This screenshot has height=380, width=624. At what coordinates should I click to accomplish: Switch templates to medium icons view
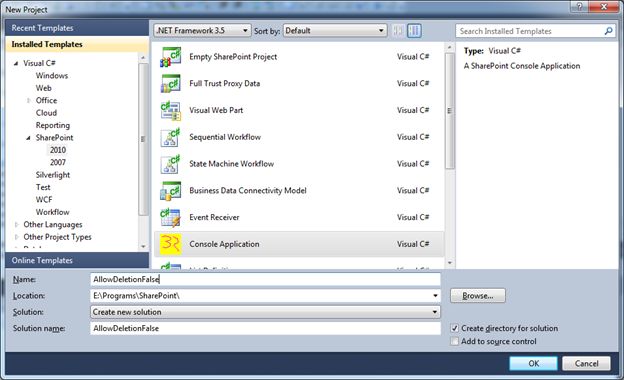414,31
